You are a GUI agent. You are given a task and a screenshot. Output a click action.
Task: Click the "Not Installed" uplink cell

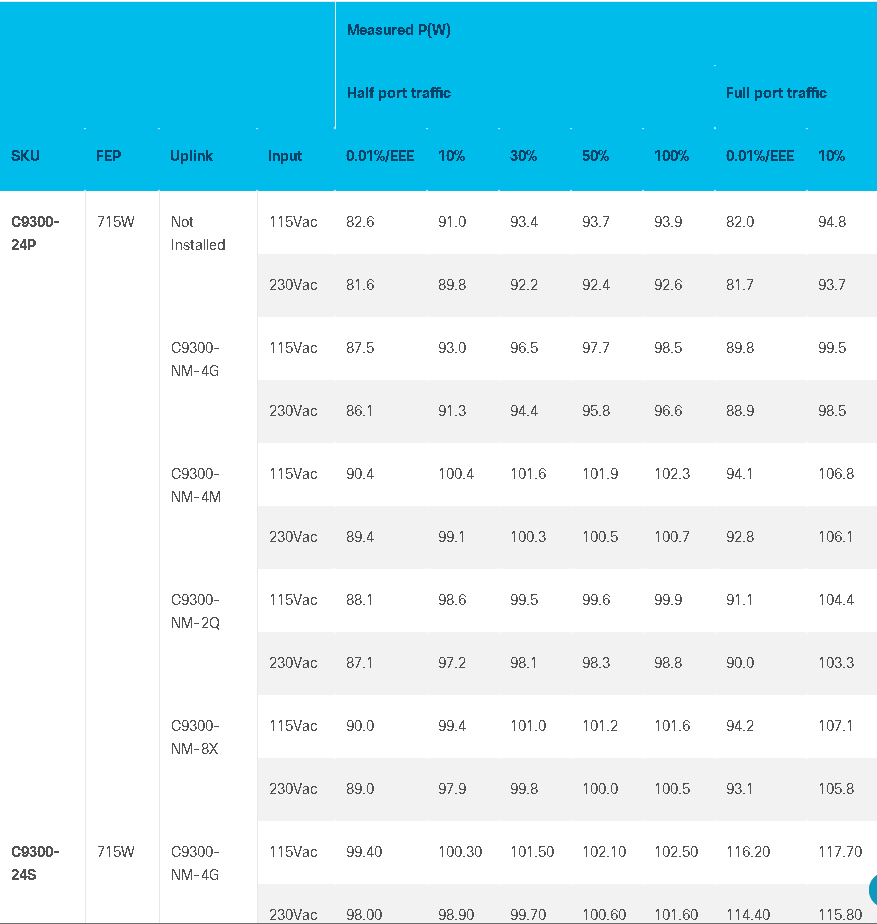click(198, 233)
